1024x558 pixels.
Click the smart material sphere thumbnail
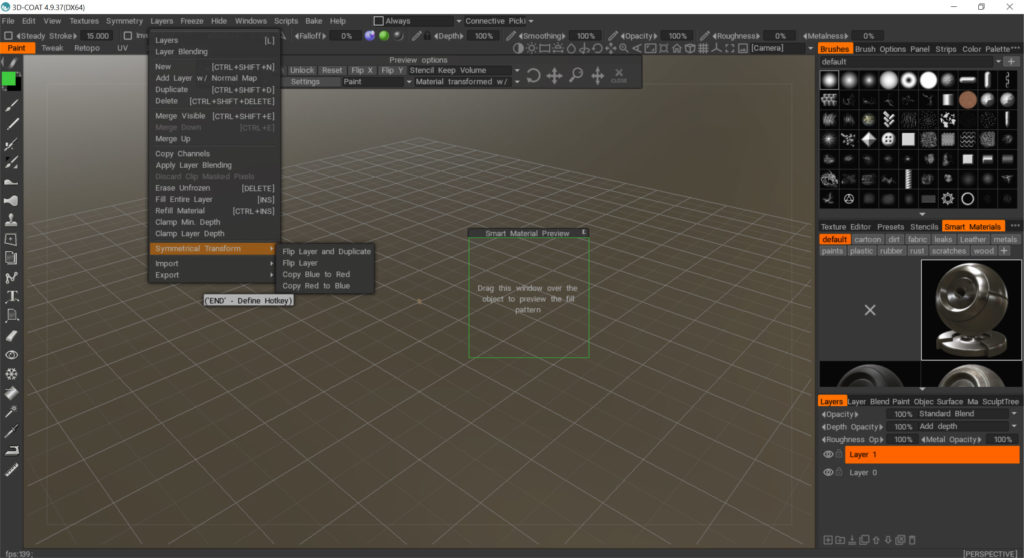(970, 310)
